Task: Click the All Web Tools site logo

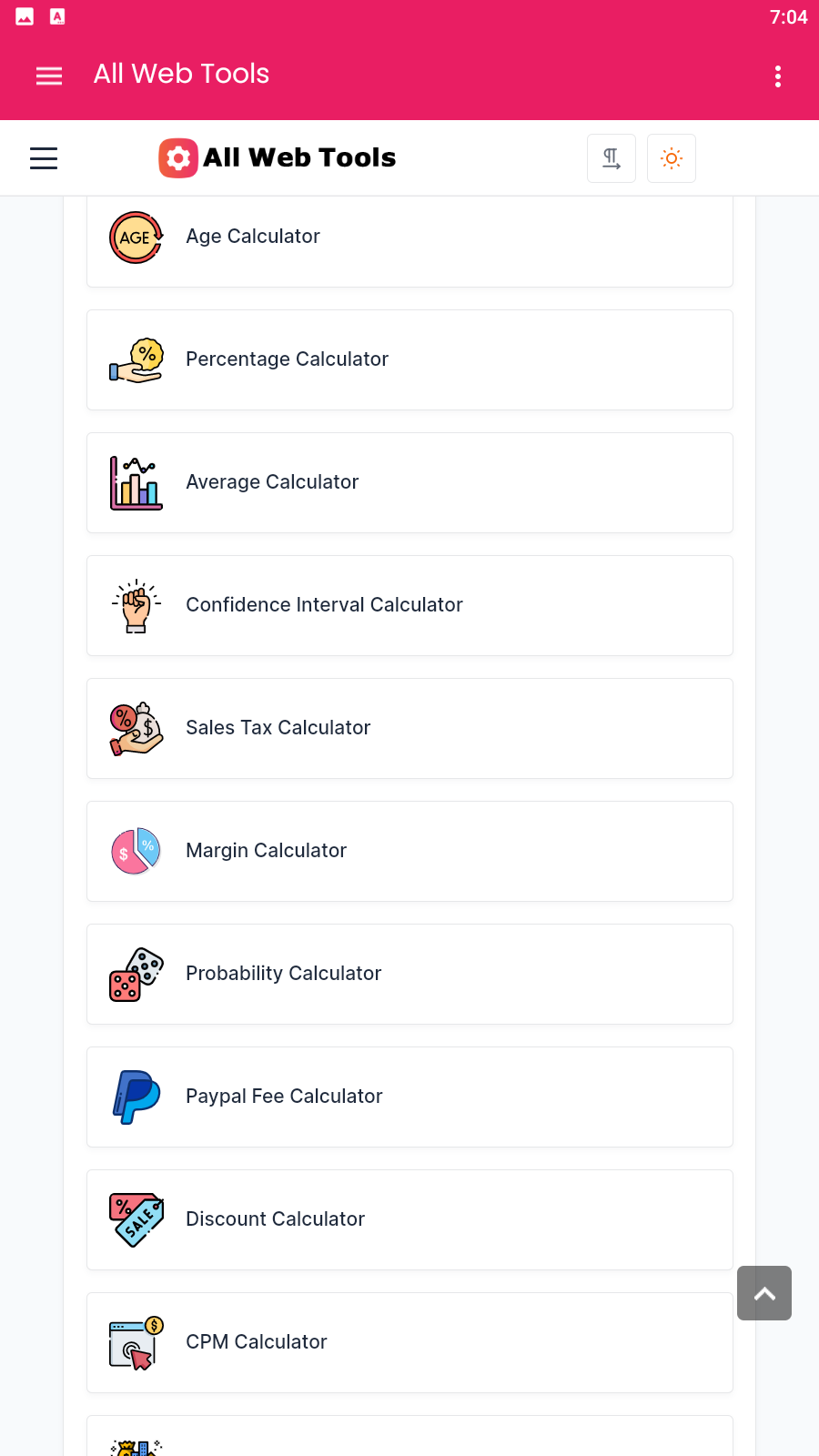Action: tap(278, 158)
